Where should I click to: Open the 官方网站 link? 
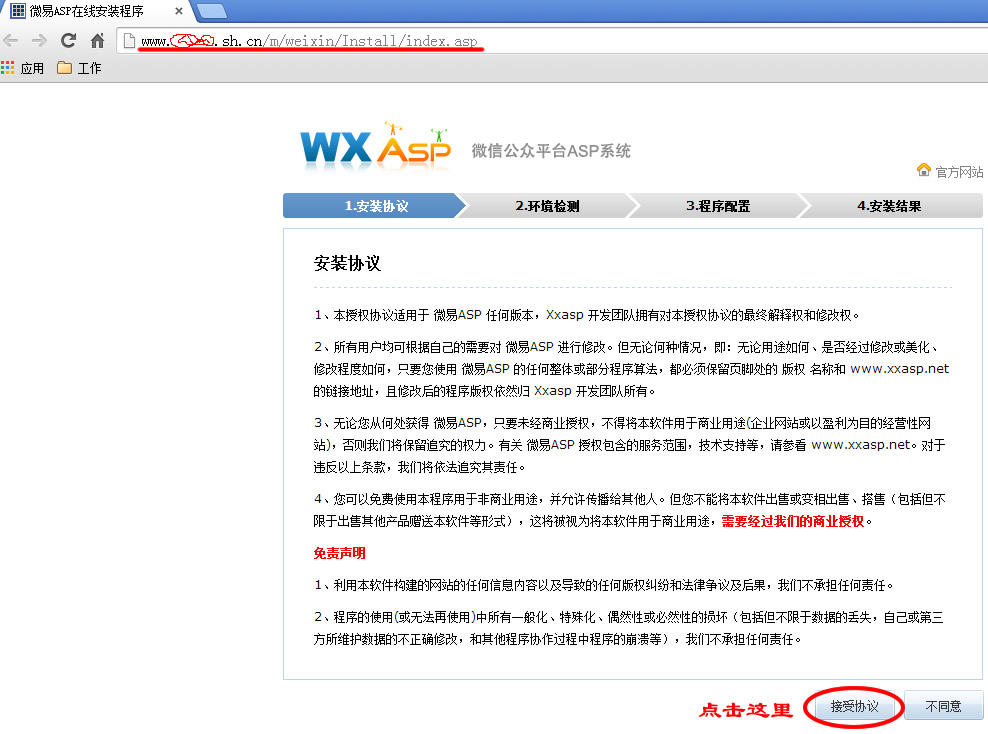958,172
